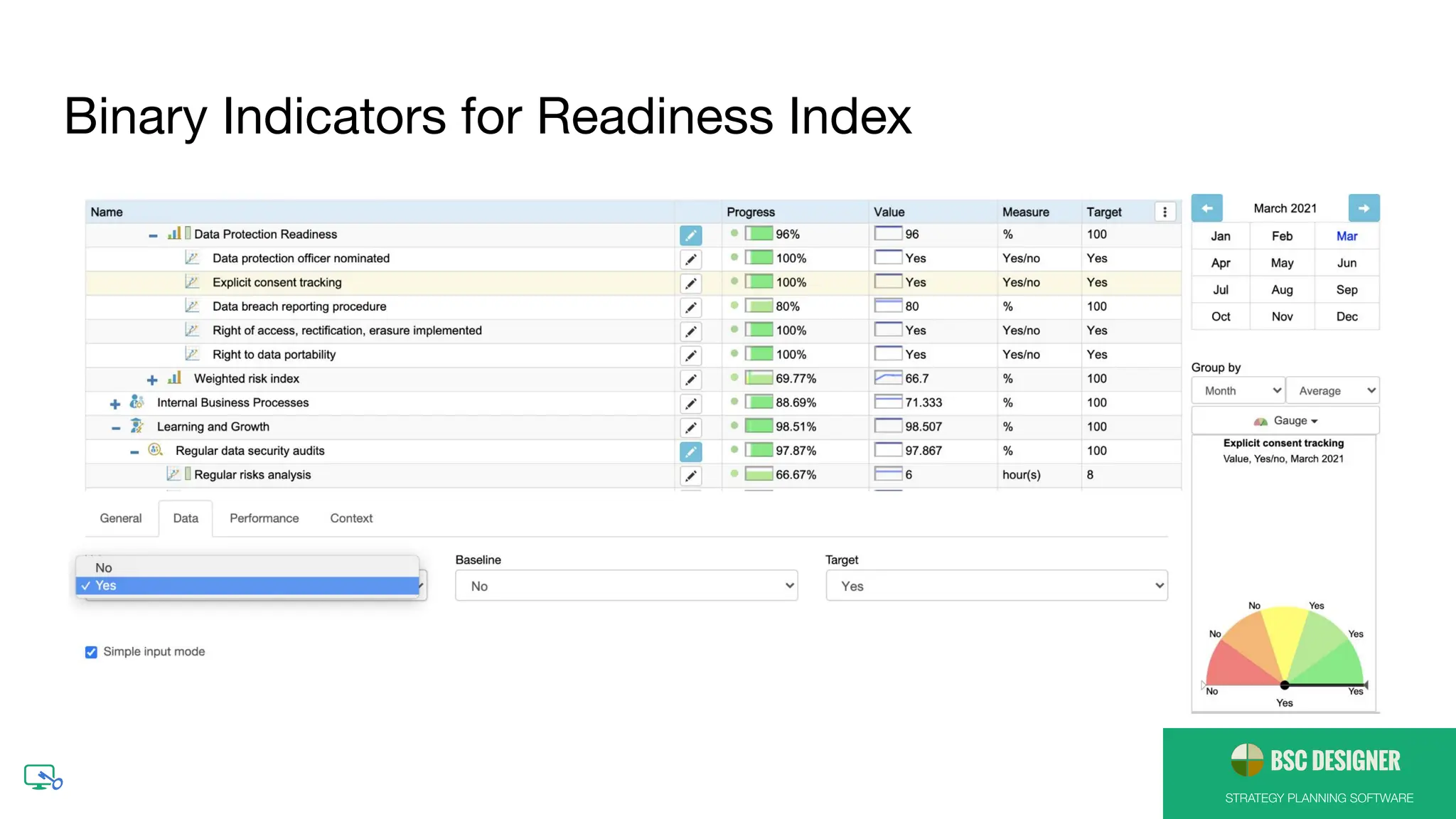Image resolution: width=1456 pixels, height=819 pixels.
Task: Click the screen-share icon at bottom left
Action: 43,777
